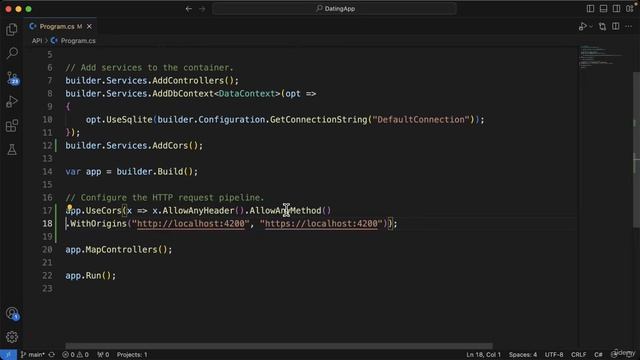Open the Customize Layout icon
Image resolution: width=640 pixels, height=360 pixels.
point(630,8)
